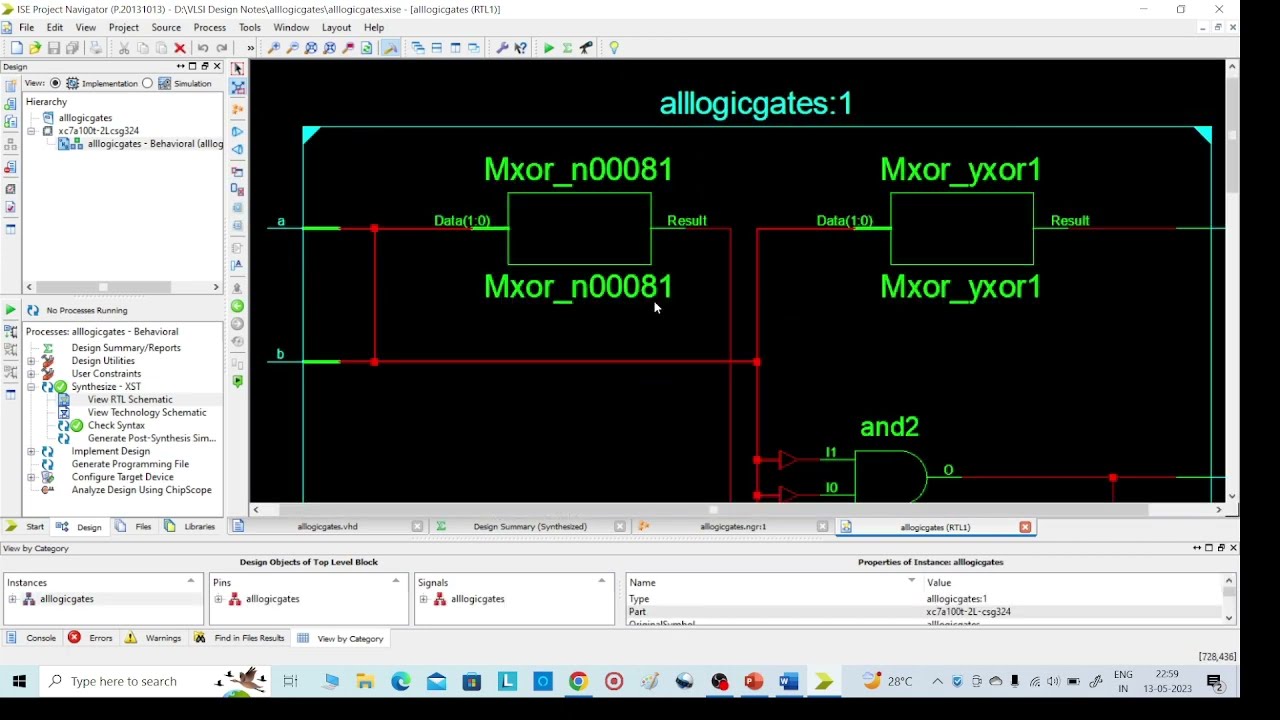
Task: Switch to the alllogicgates.vhd tab
Action: click(x=327, y=527)
